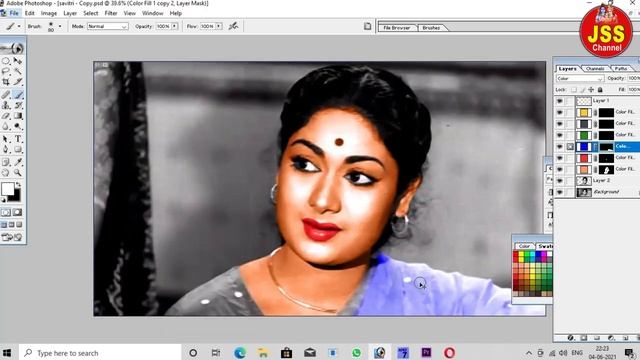Click Jump to ImageReady button

click(12, 237)
